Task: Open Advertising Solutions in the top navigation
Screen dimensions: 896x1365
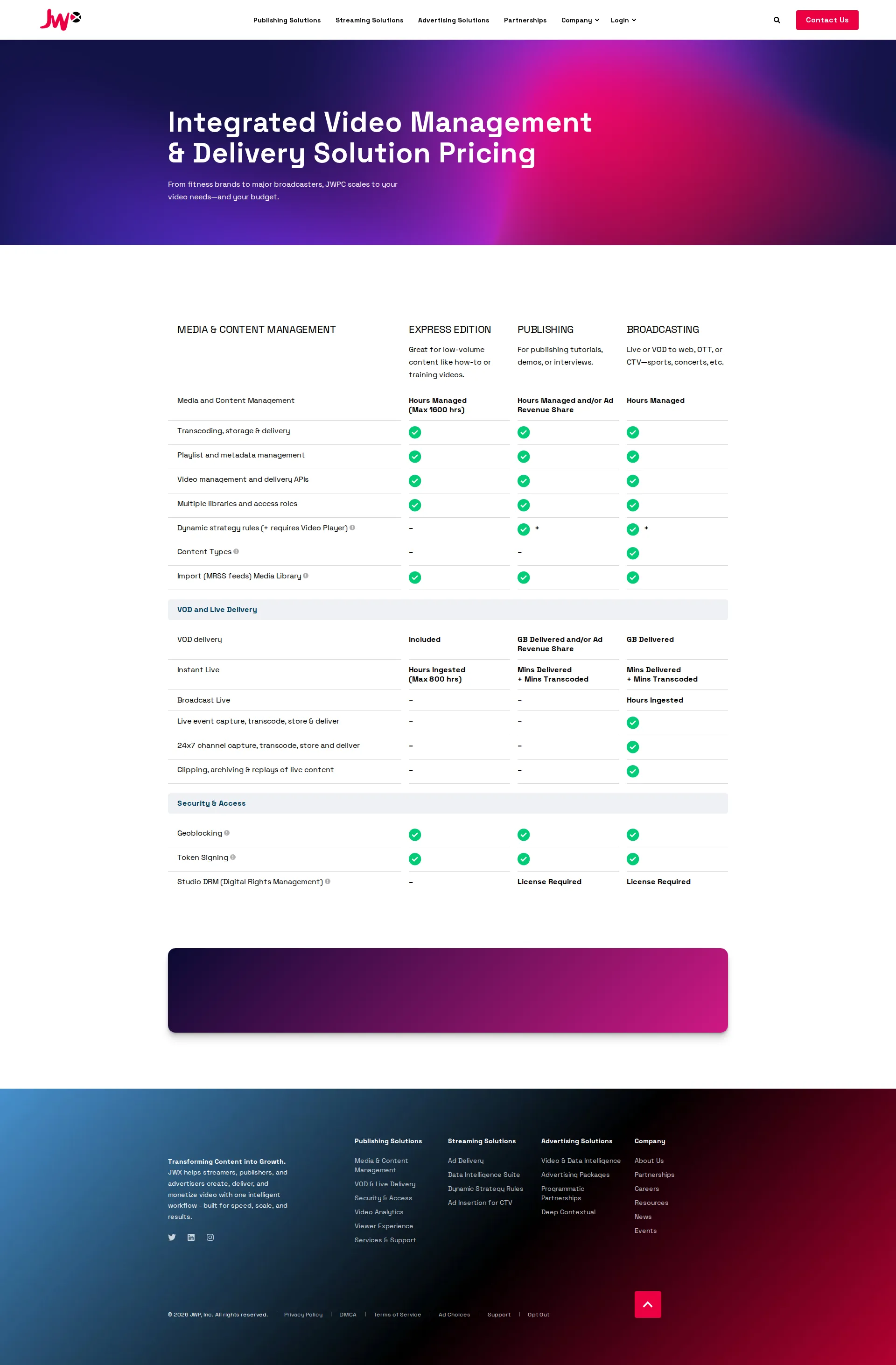Action: coord(454,20)
